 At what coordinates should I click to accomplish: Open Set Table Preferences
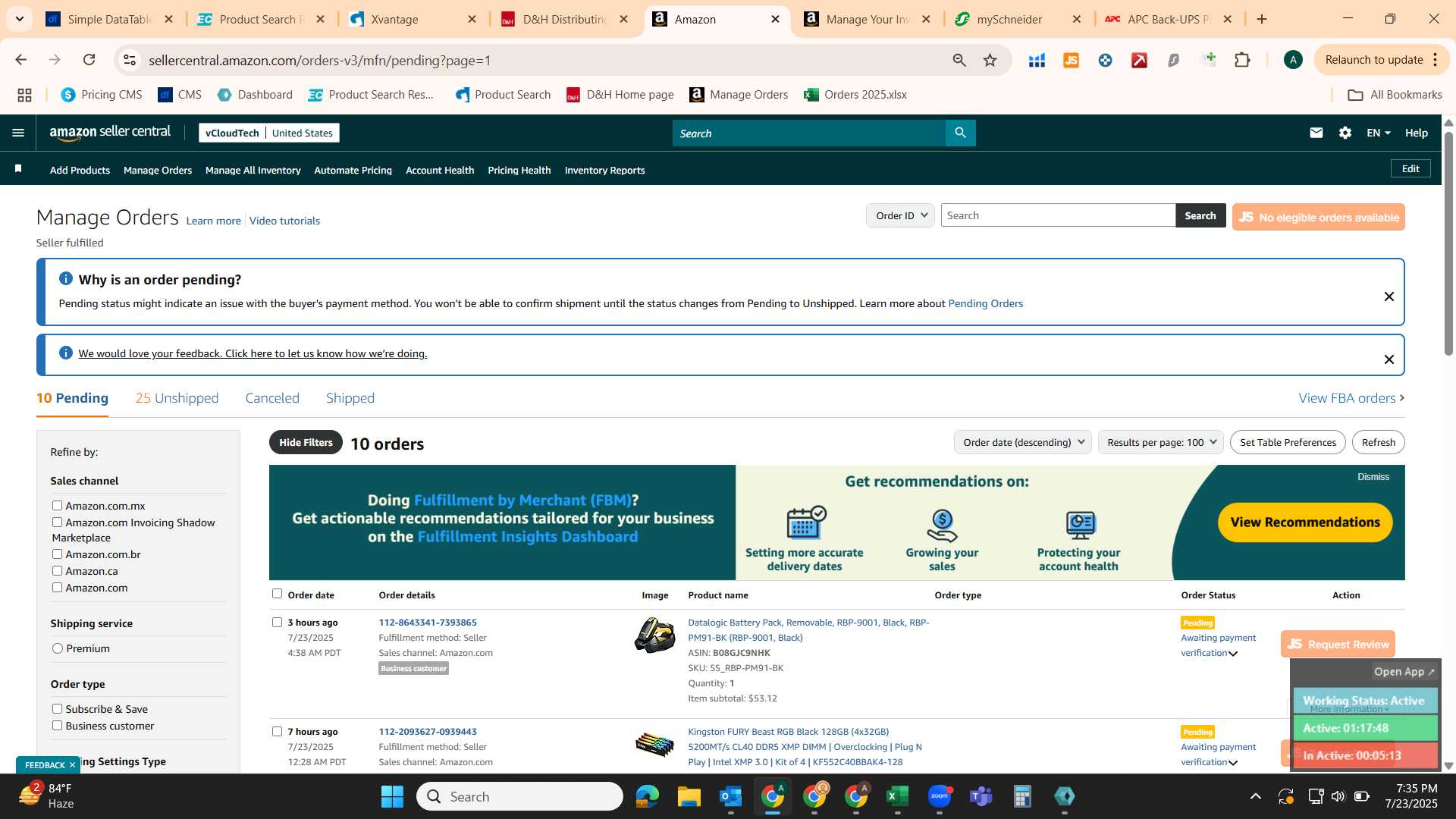1288,442
